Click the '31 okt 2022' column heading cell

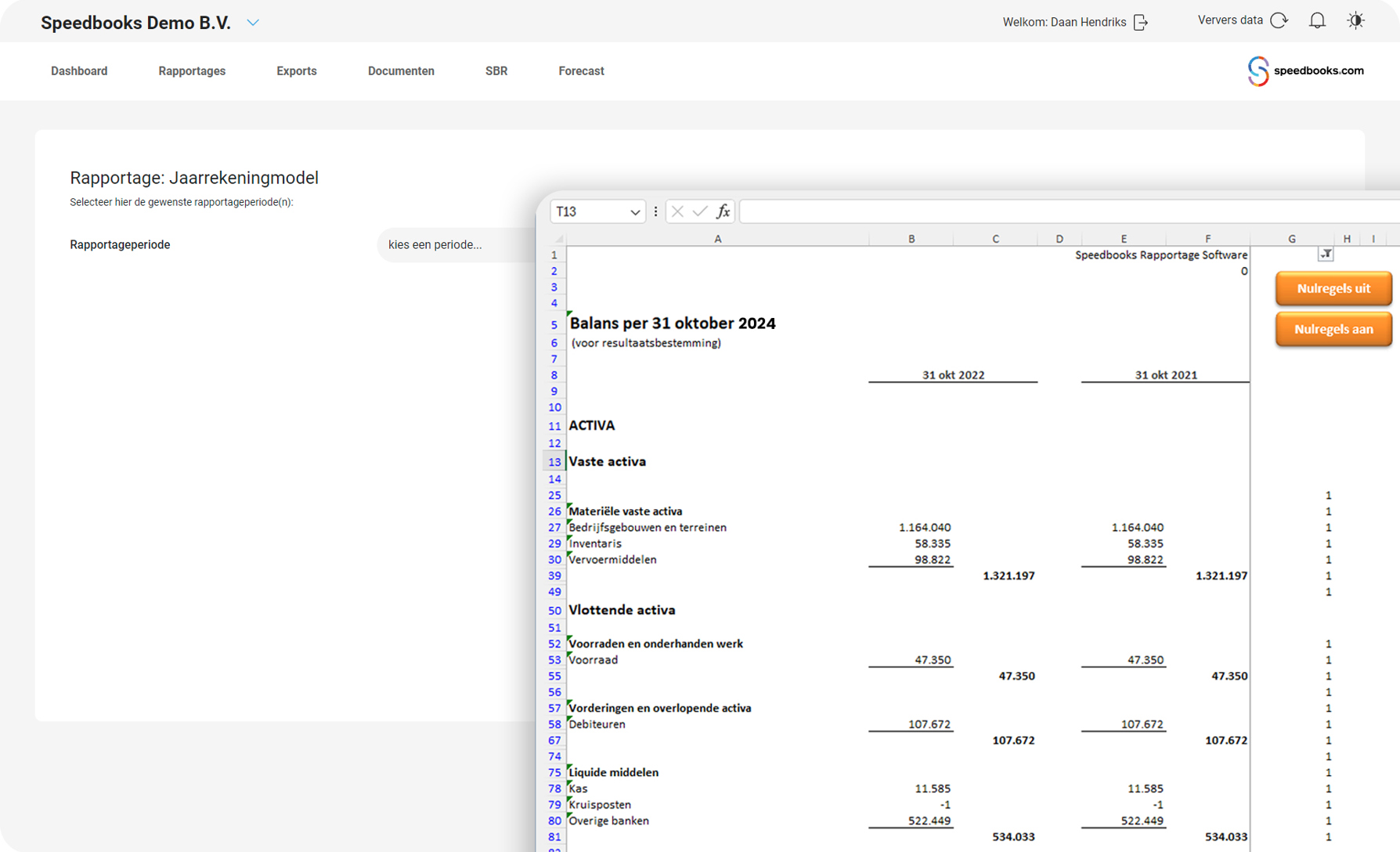pyautogui.click(x=953, y=375)
